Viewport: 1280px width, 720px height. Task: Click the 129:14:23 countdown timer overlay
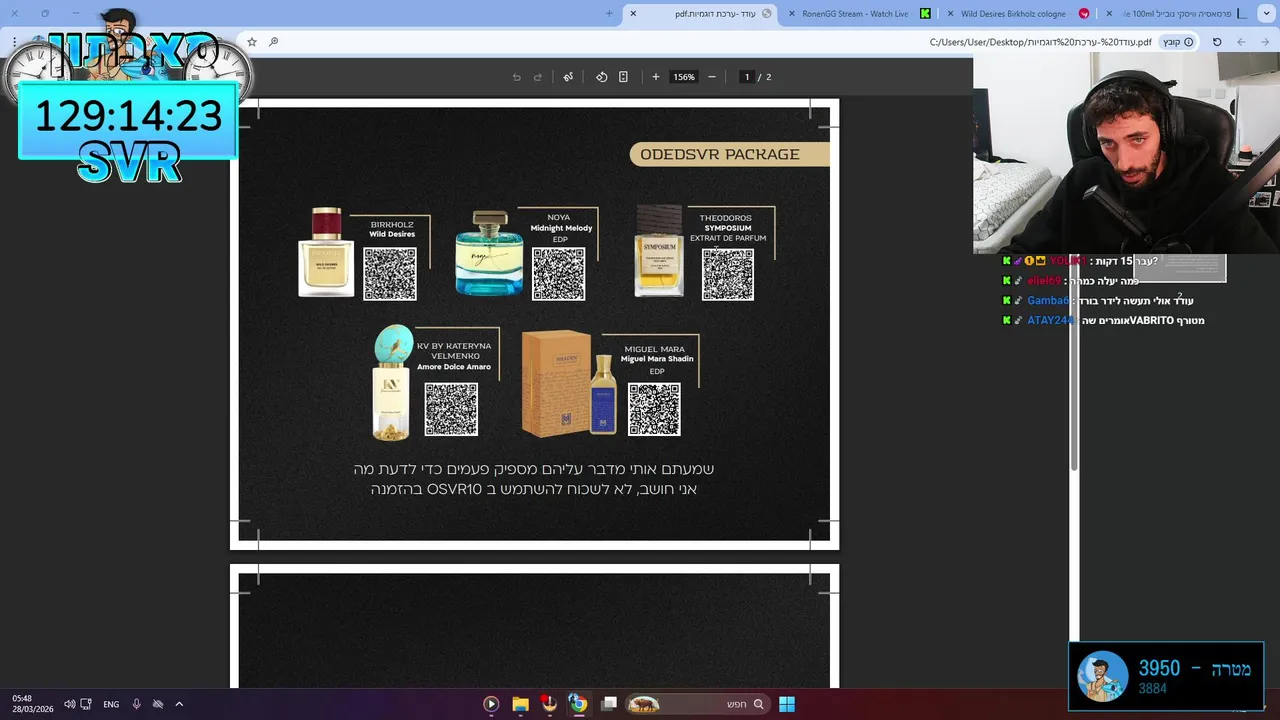(x=128, y=117)
